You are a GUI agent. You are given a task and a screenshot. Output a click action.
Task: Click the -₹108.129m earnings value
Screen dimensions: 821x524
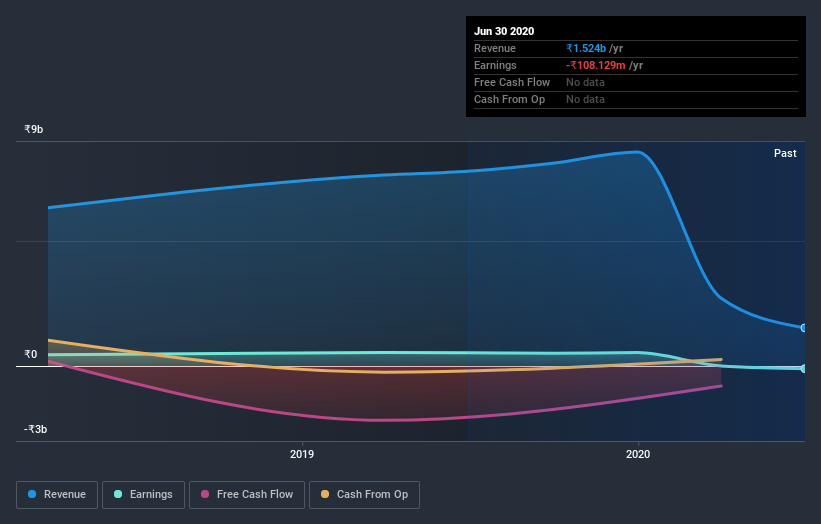coord(595,65)
